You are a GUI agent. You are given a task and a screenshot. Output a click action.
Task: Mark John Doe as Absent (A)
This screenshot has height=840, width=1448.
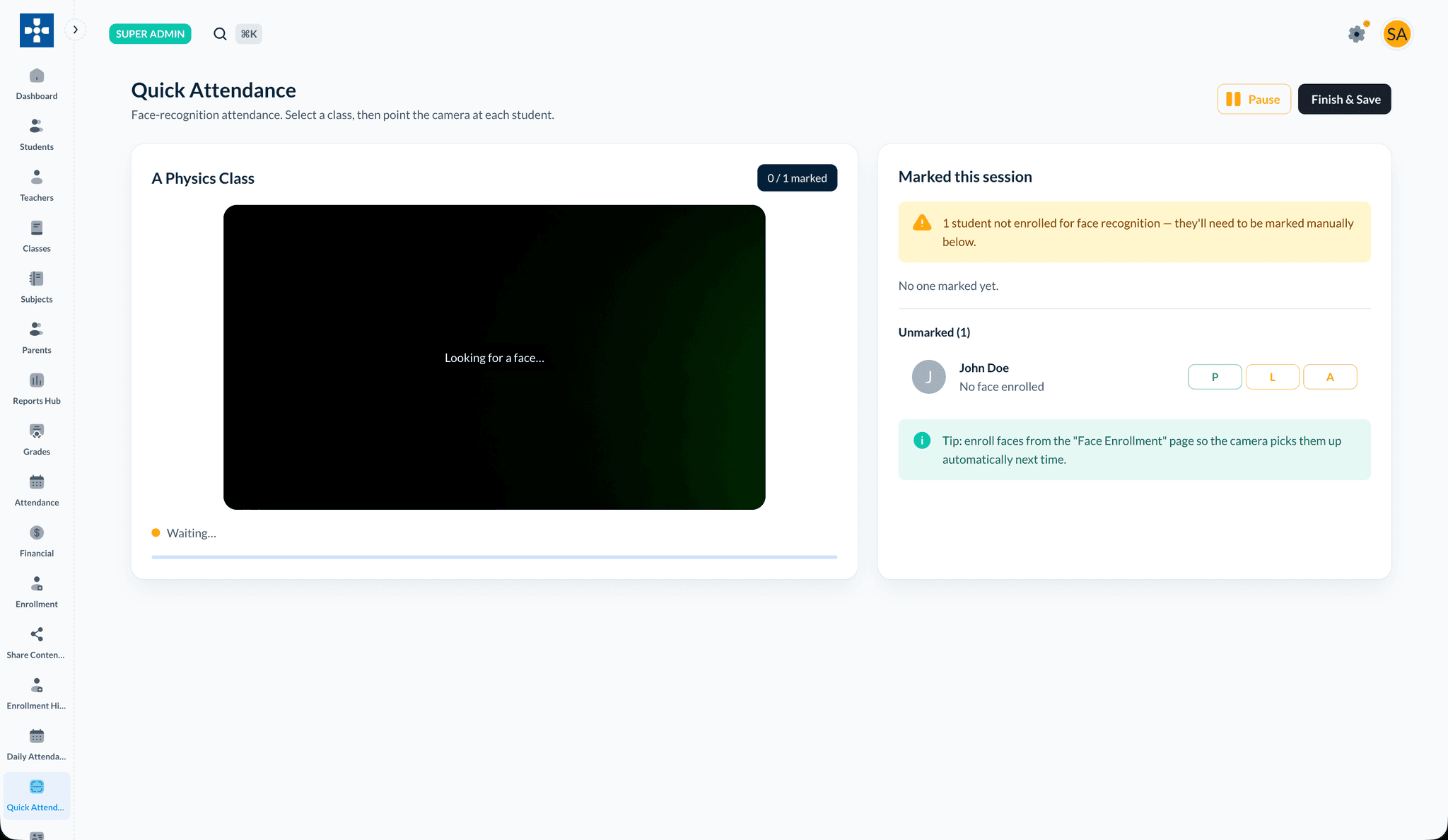click(x=1330, y=377)
